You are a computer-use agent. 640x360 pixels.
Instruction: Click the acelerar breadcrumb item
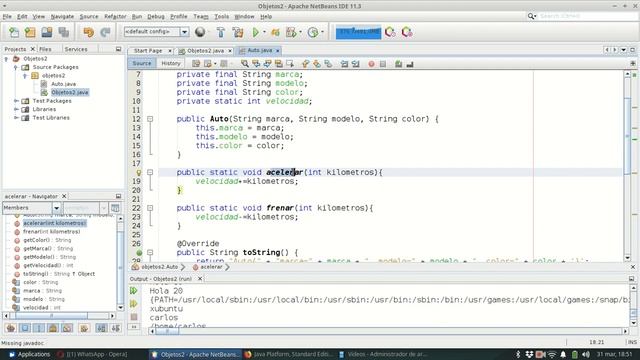[211, 267]
